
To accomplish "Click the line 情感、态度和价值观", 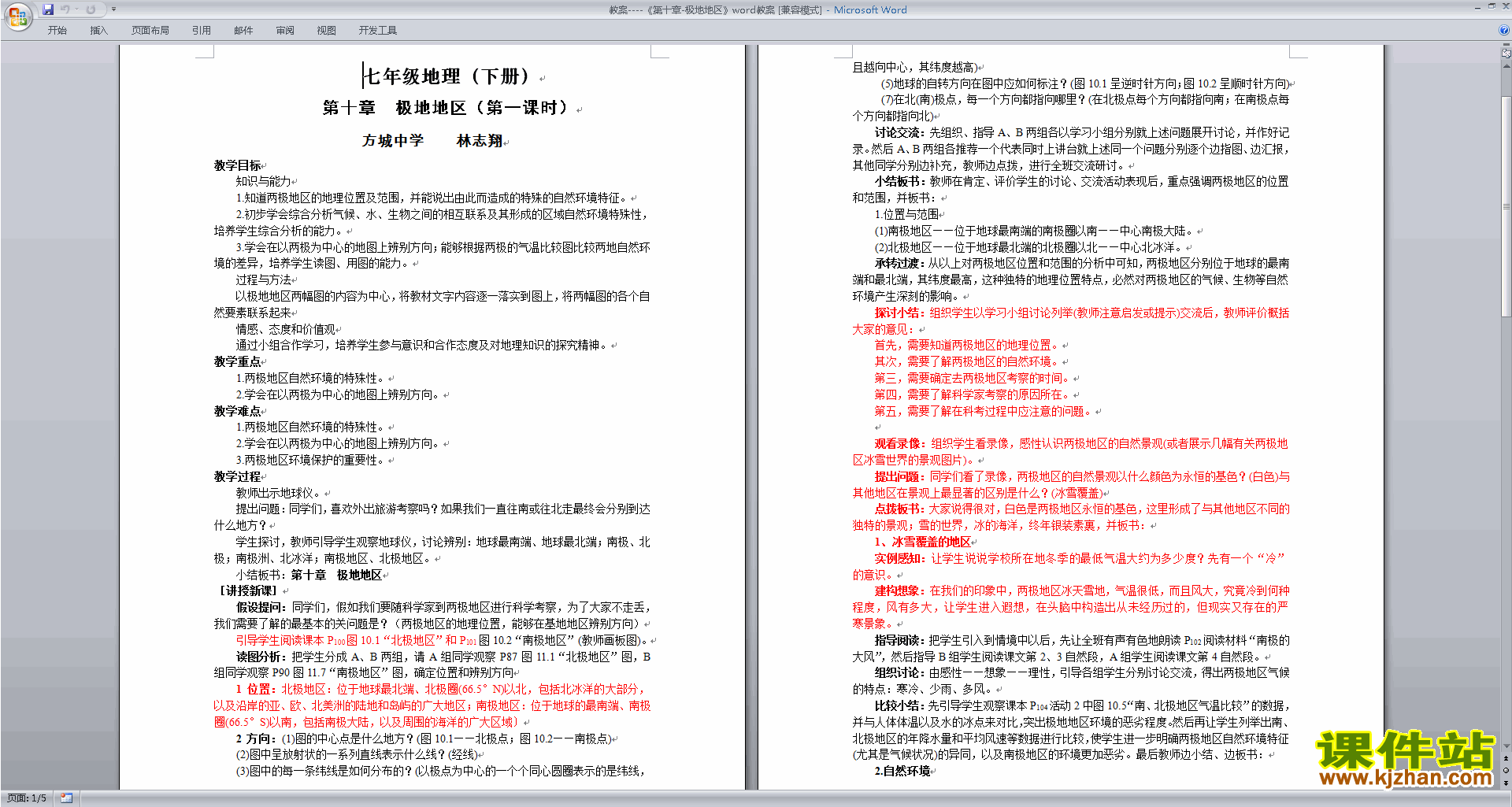I will [x=286, y=329].
